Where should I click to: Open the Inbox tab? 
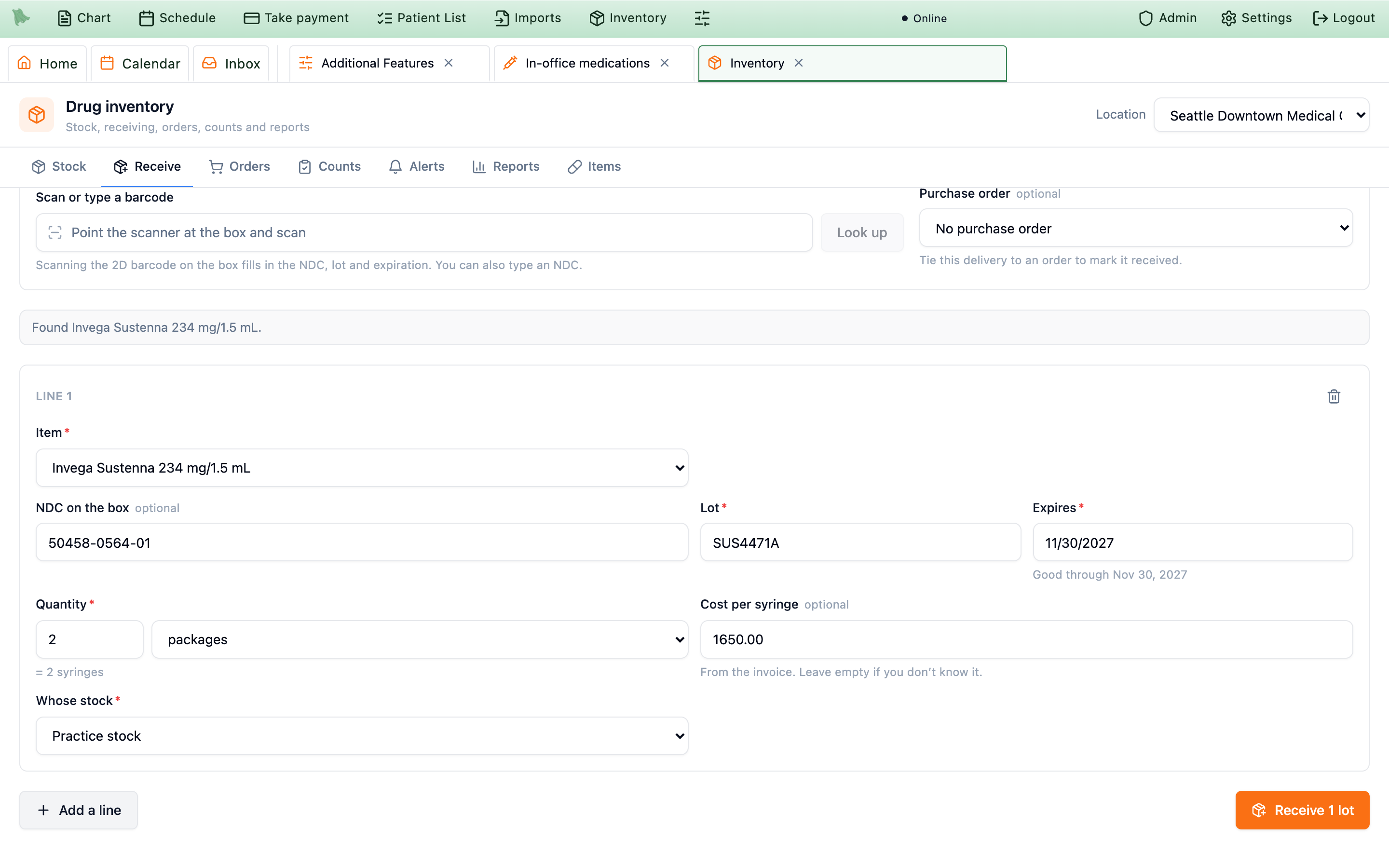[231, 63]
